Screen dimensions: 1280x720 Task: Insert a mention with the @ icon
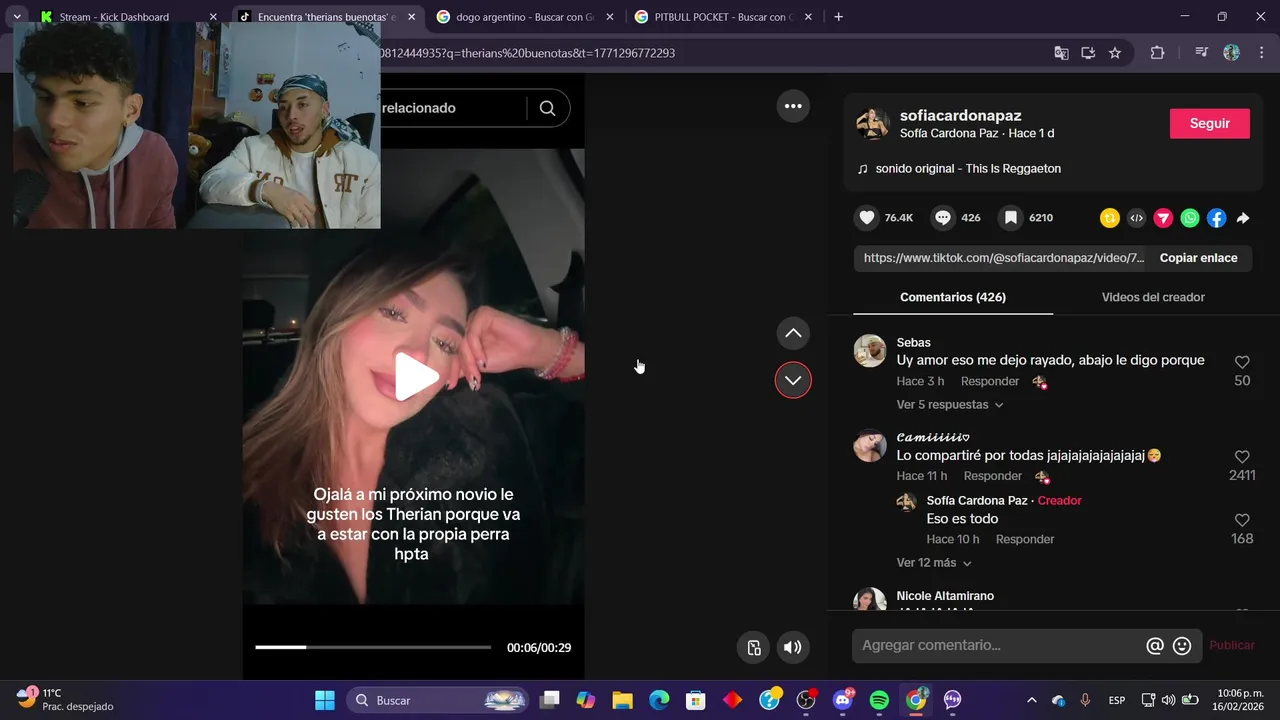click(1155, 646)
